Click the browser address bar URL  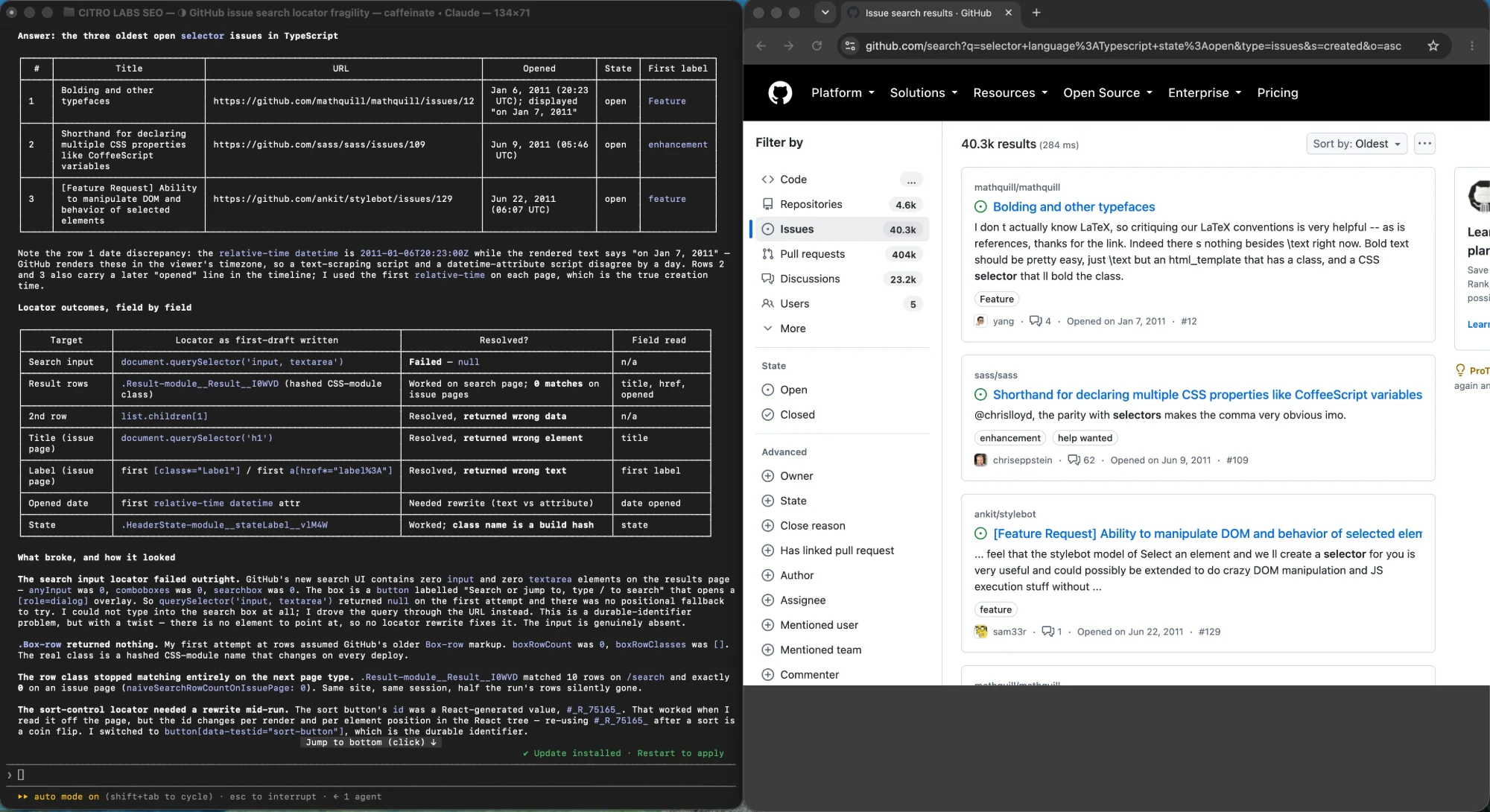tap(1132, 46)
